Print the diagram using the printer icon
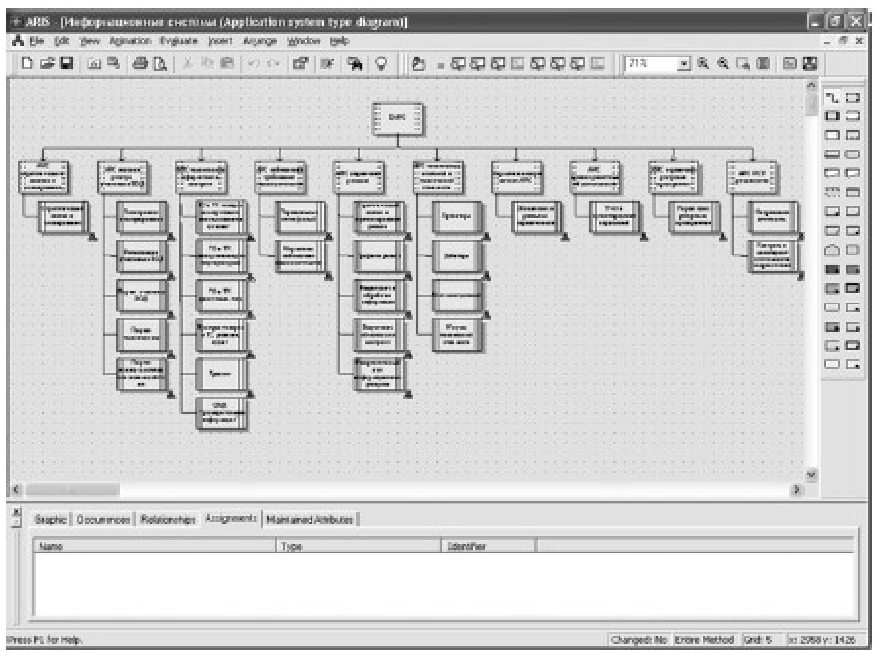The image size is (883, 657). [x=140, y=64]
